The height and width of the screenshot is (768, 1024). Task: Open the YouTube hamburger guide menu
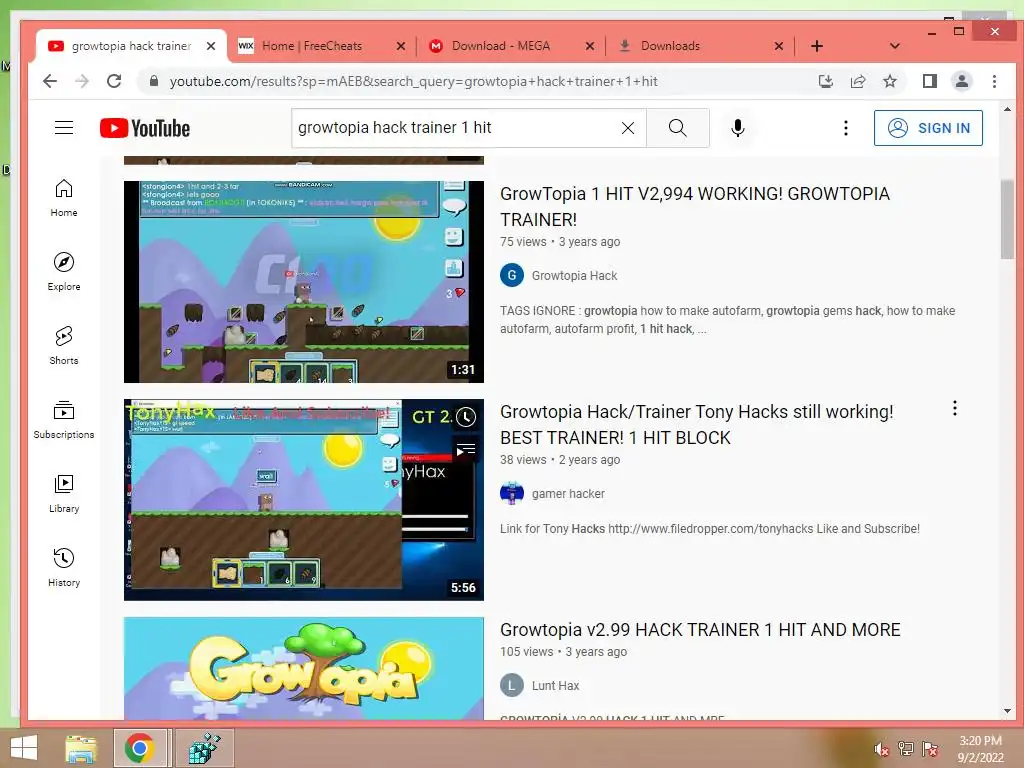(x=64, y=127)
